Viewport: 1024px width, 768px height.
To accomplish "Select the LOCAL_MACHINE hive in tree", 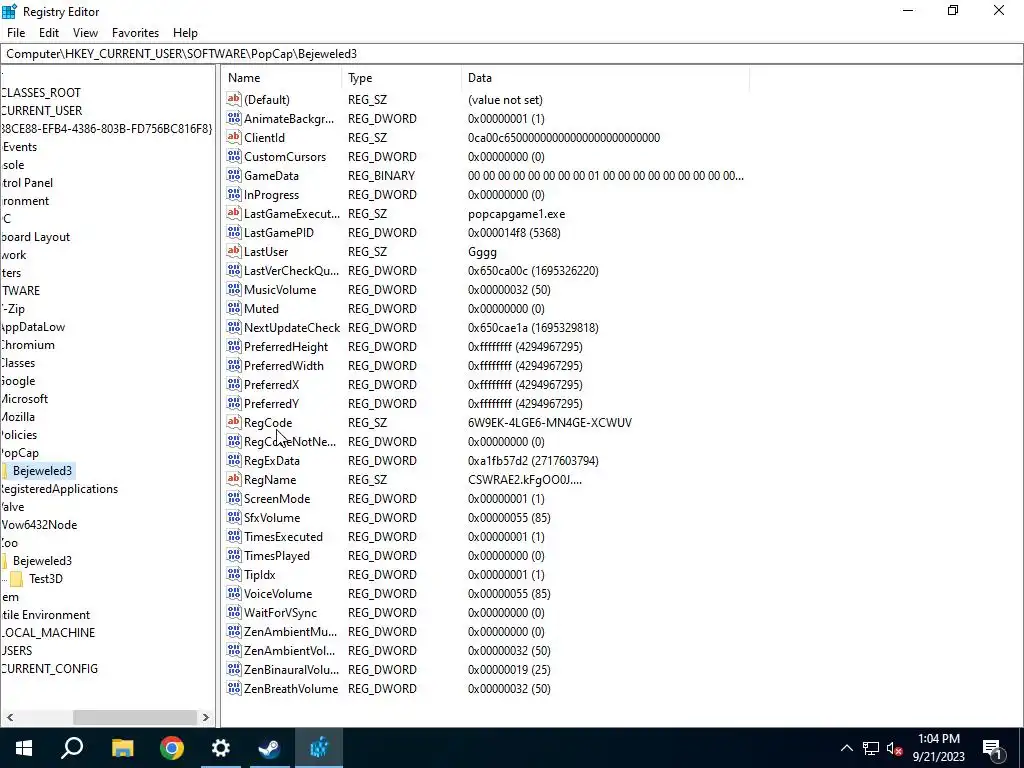I will (x=48, y=632).
